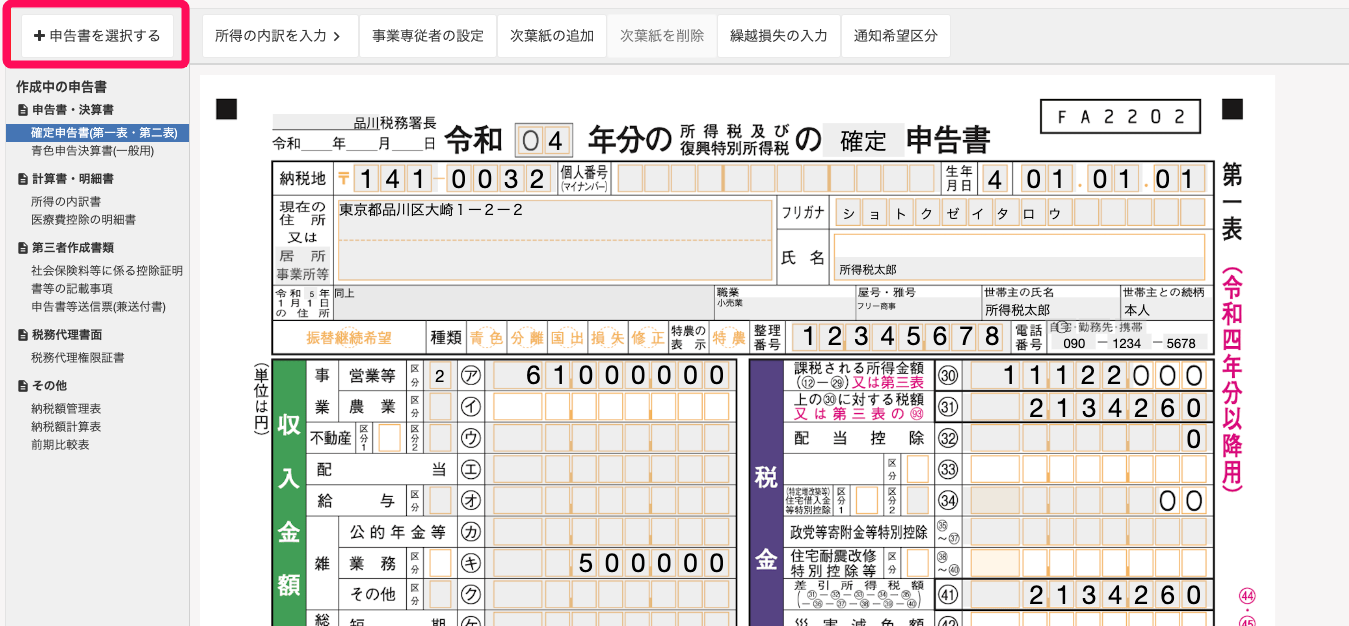Toggle the 青色 type mark
This screenshot has height=626, width=1349.
pos(487,338)
